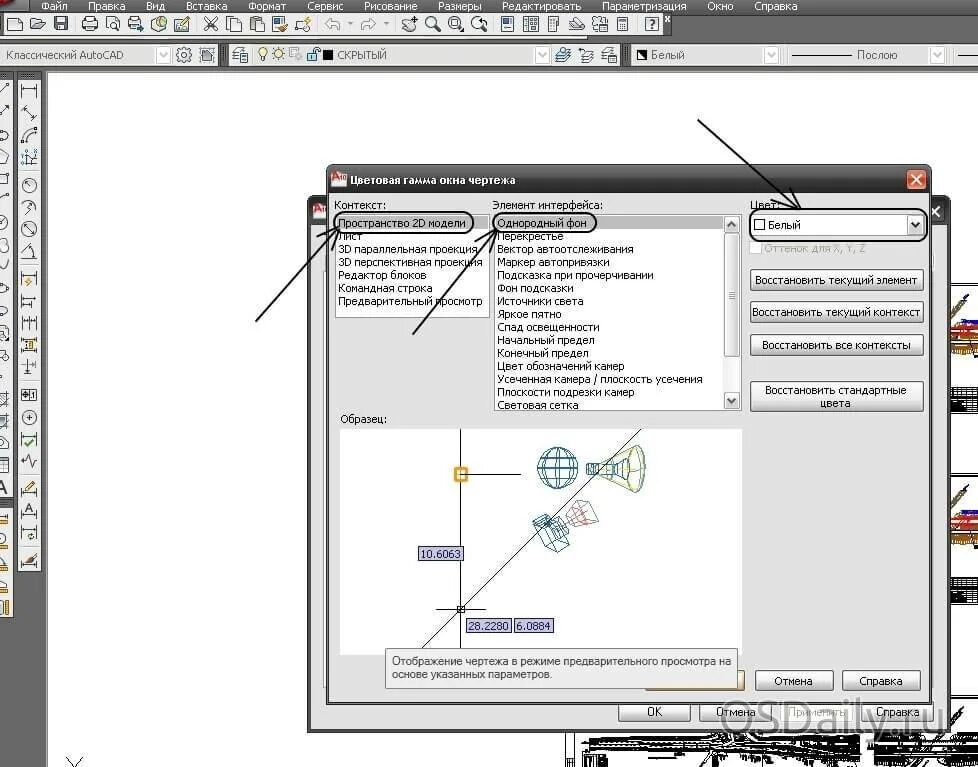Screen dimensions: 978x767
Task: Click the Zoom Previous icon
Action: coord(479,24)
